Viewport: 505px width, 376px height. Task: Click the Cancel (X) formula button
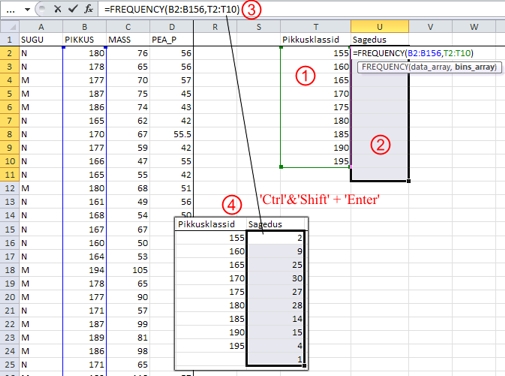pos(58,9)
